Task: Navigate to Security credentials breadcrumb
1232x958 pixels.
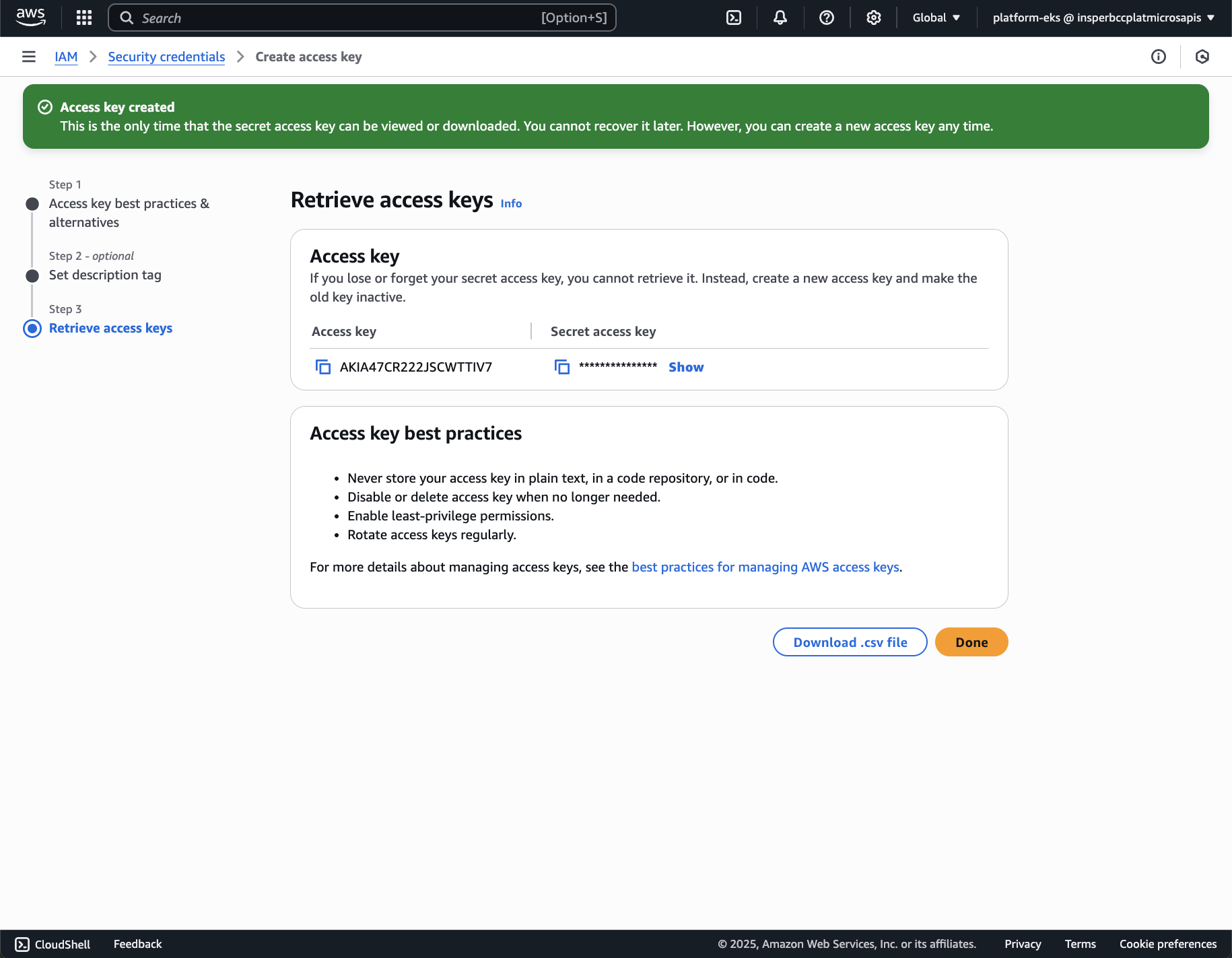Action: click(x=166, y=57)
